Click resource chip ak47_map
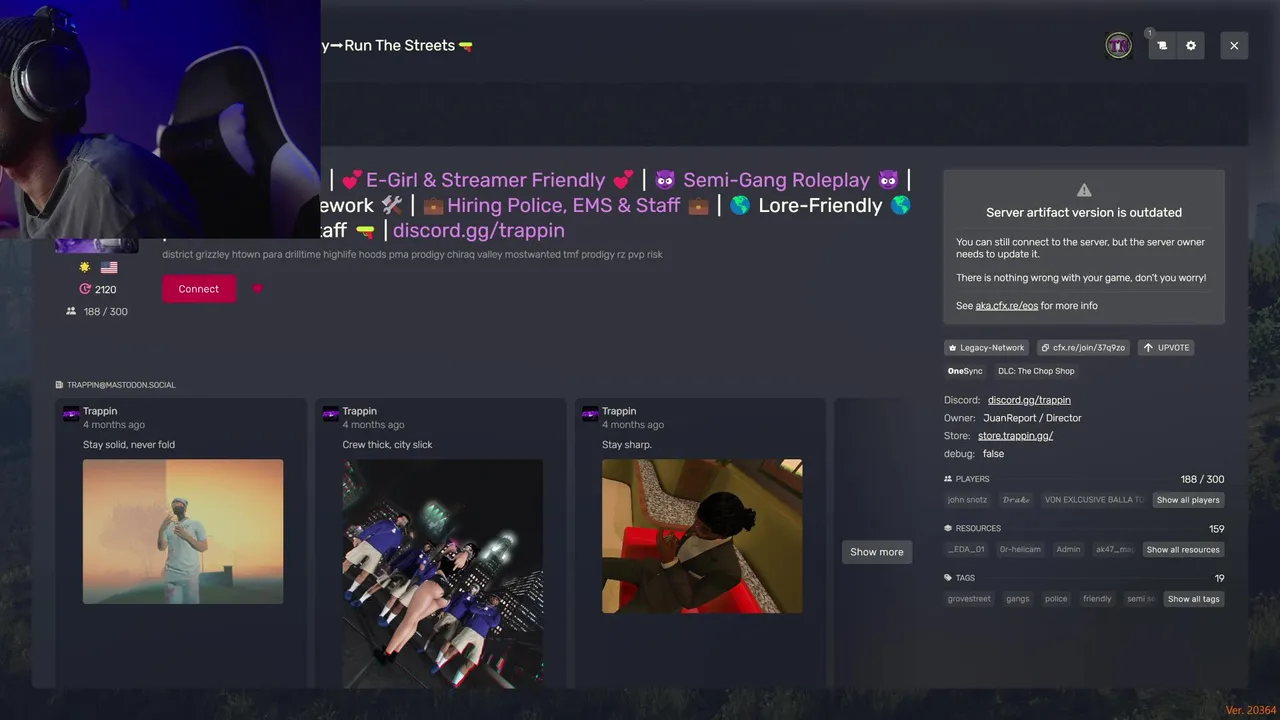The height and width of the screenshot is (720, 1280). [1115, 549]
